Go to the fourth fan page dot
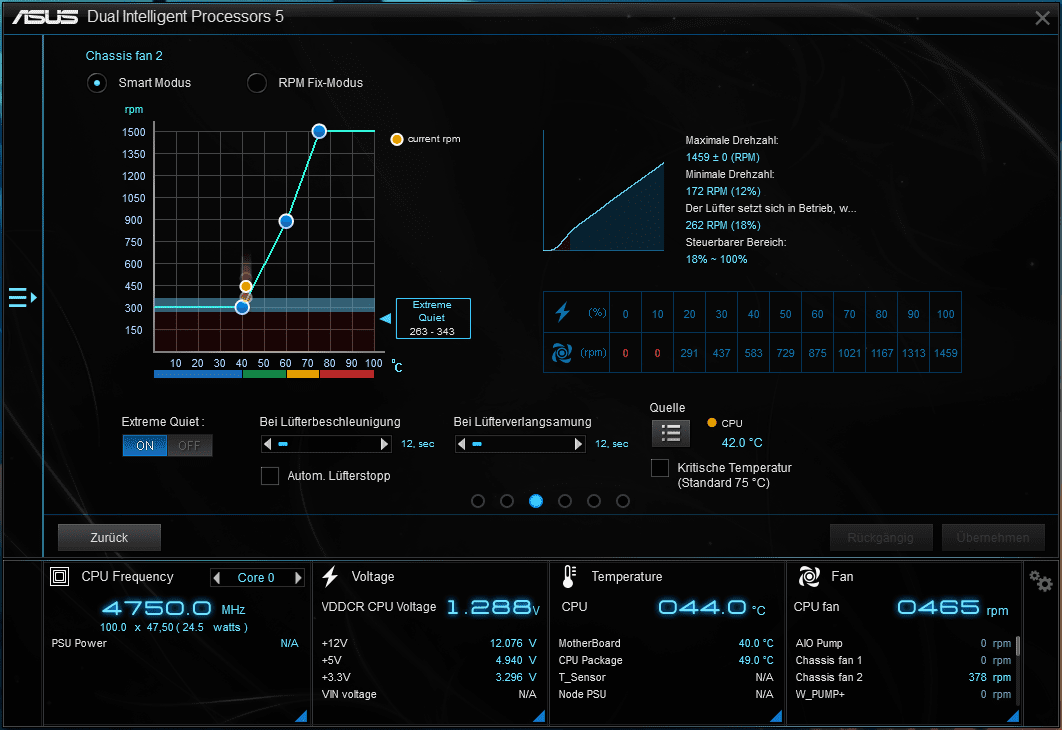Image resolution: width=1062 pixels, height=730 pixels. [x=565, y=501]
